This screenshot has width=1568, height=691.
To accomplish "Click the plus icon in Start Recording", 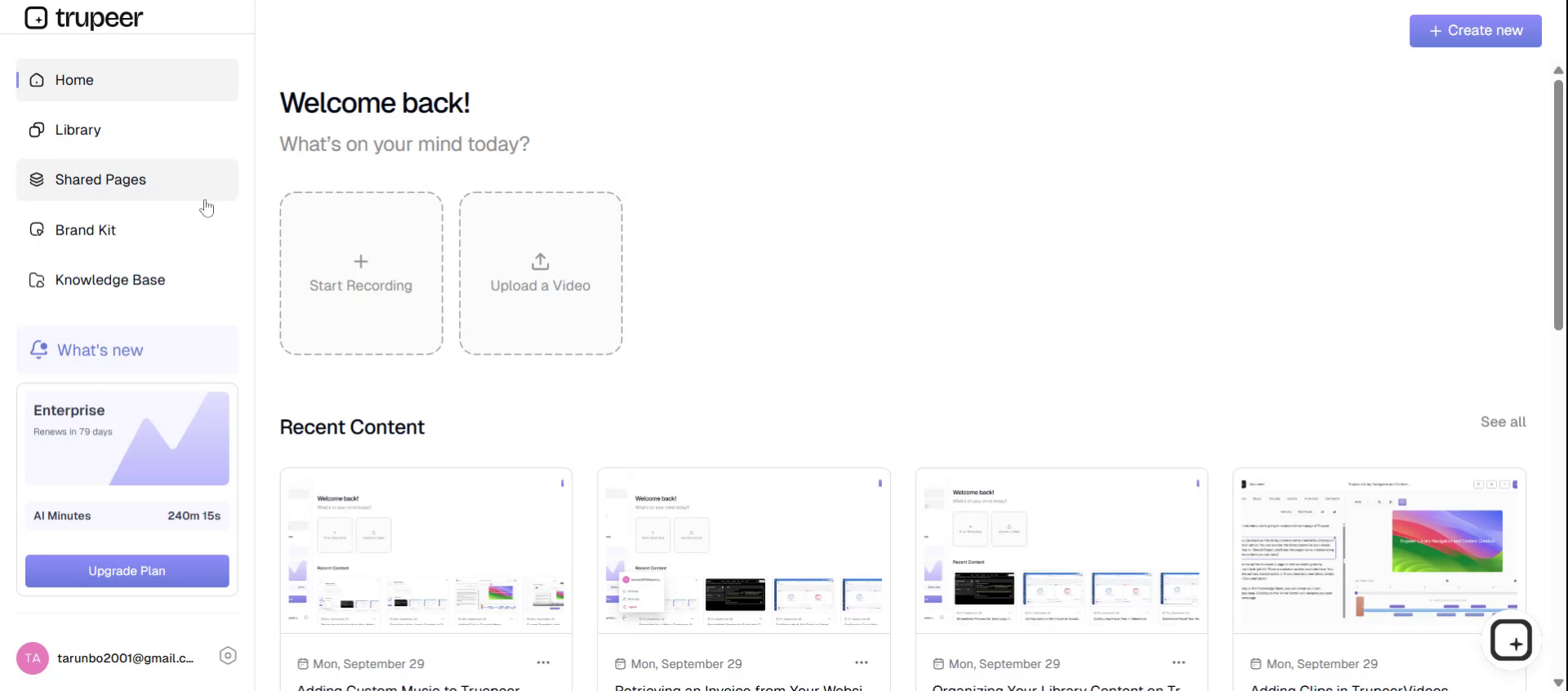I will (361, 261).
